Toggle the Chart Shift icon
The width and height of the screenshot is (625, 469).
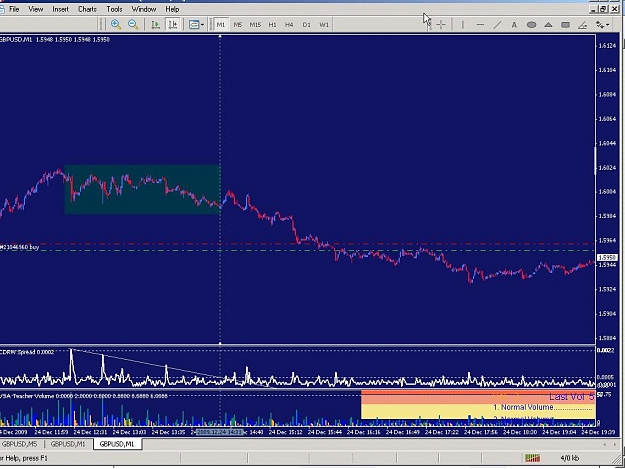pos(173,25)
